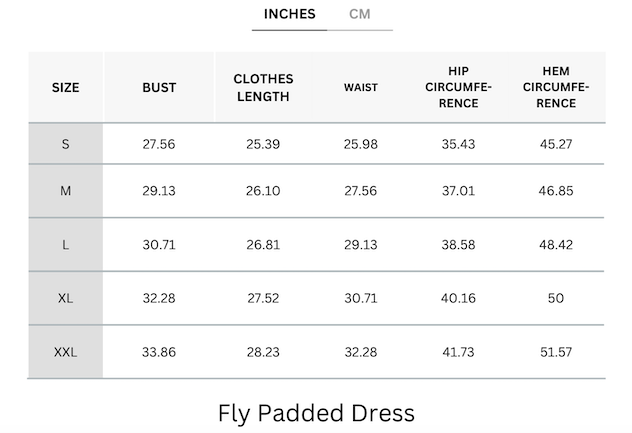Click XXL hem value 51.57
The height and width of the screenshot is (433, 632).
coord(556,352)
